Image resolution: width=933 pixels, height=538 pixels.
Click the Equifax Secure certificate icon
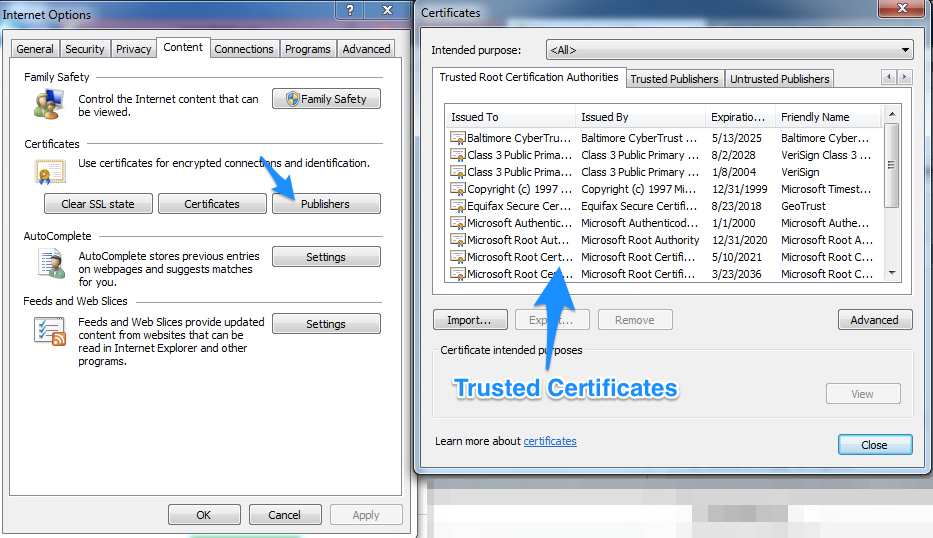458,207
